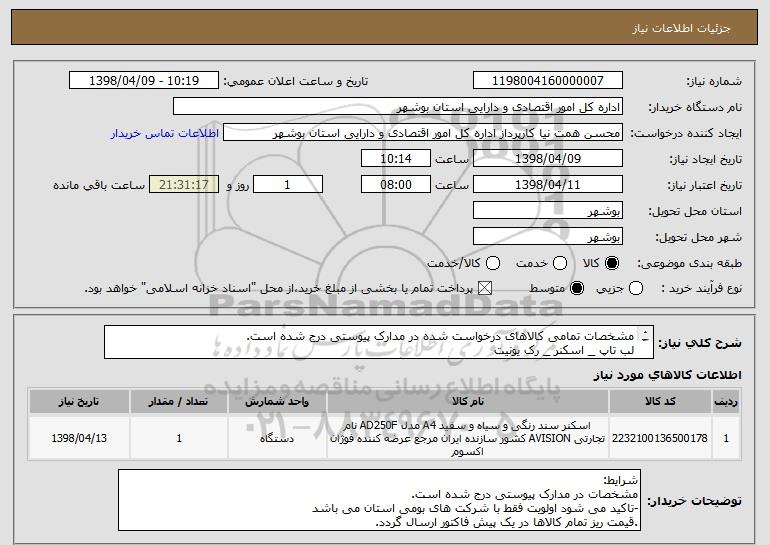This screenshot has height=545, width=770.
Task: Click the creation time field 10:14
Action: (x=396, y=159)
